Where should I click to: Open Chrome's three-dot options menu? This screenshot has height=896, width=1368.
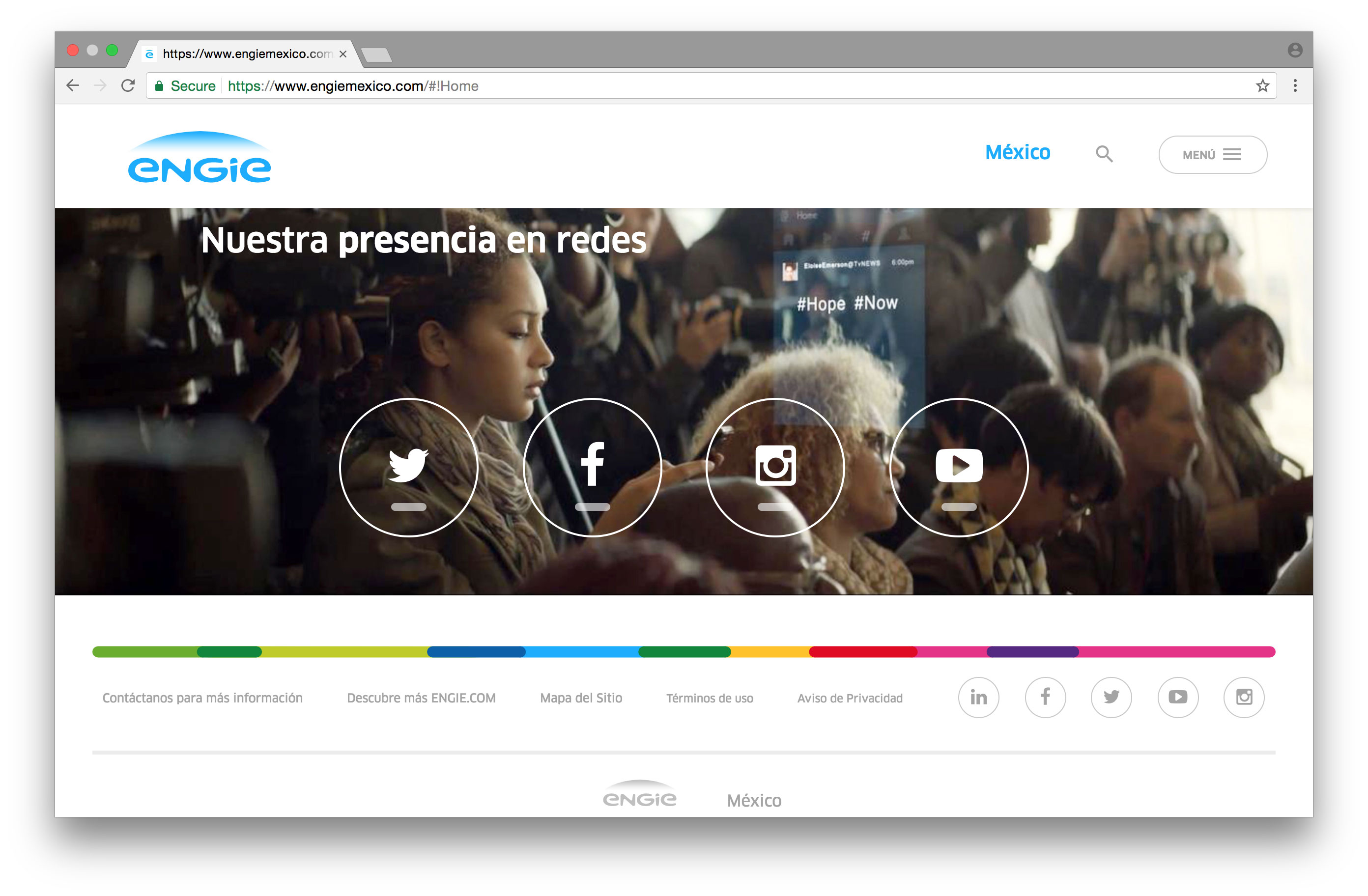1295,85
